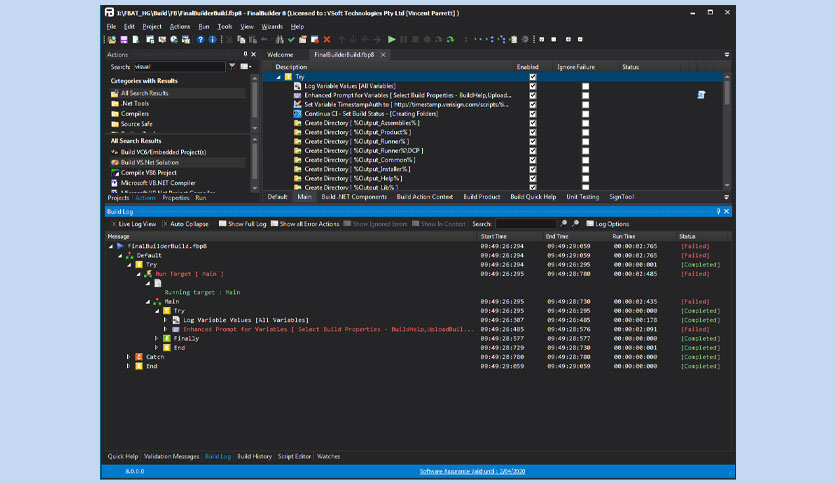Screen dimensions: 836x484
Task: Toggle the Auto Collapse option
Action: [x=186, y=224]
